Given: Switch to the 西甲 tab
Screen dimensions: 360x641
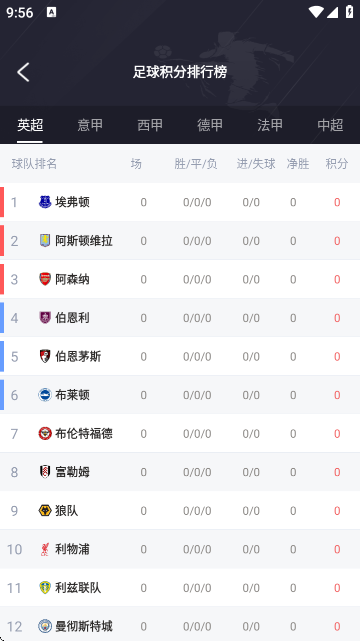Looking at the screenshot, I should coord(150,125).
